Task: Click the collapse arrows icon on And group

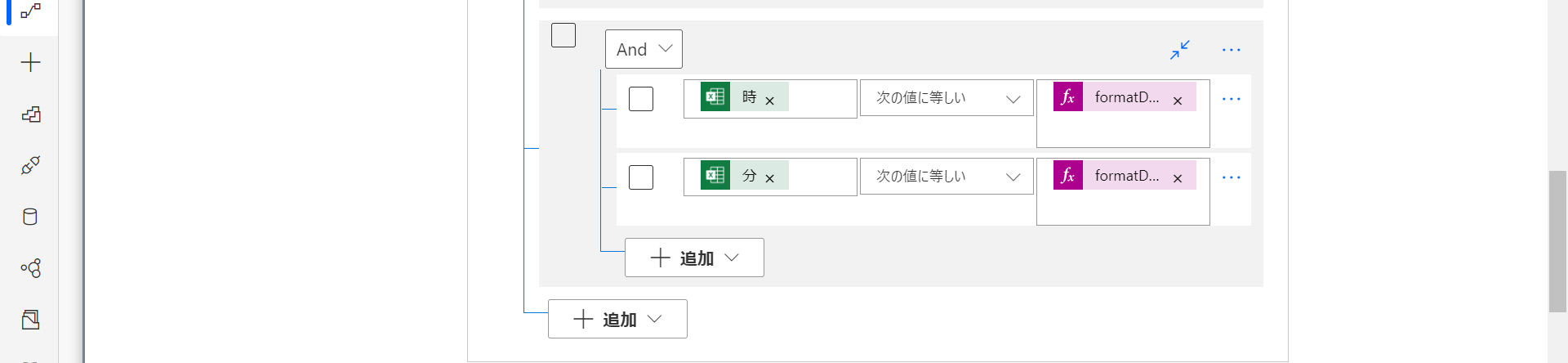Action: [1179, 50]
